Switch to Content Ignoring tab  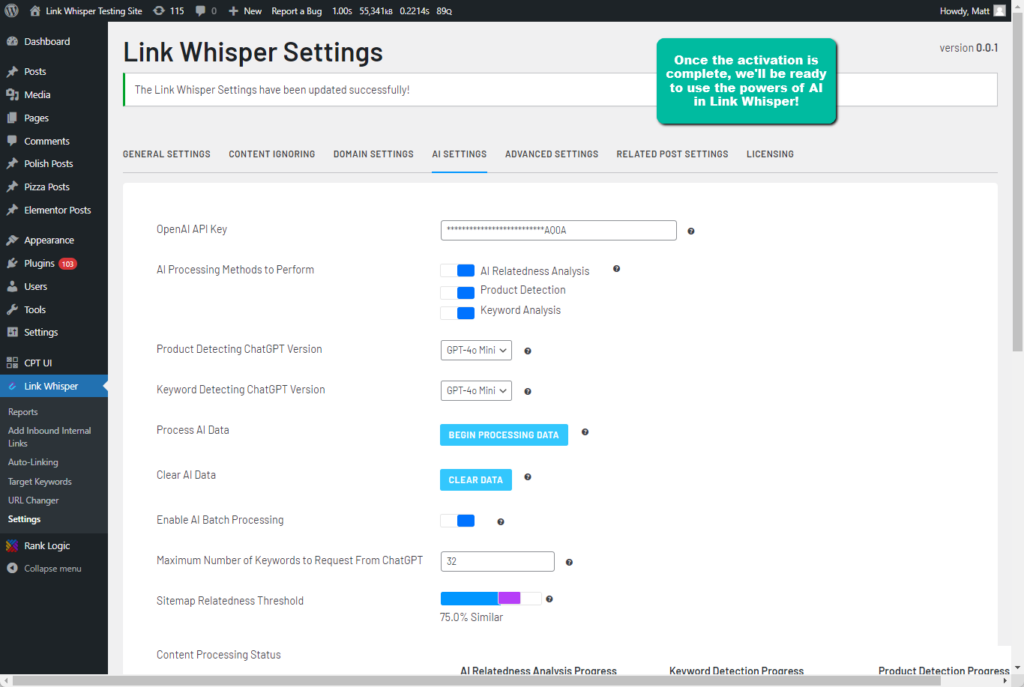click(272, 154)
